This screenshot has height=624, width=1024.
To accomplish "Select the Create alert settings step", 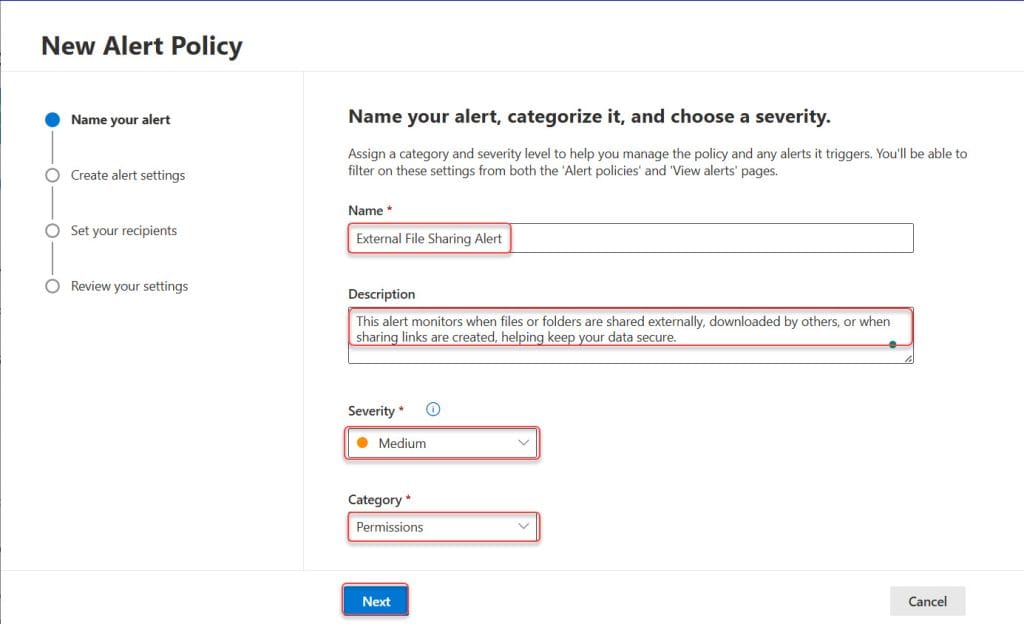I will (x=129, y=175).
